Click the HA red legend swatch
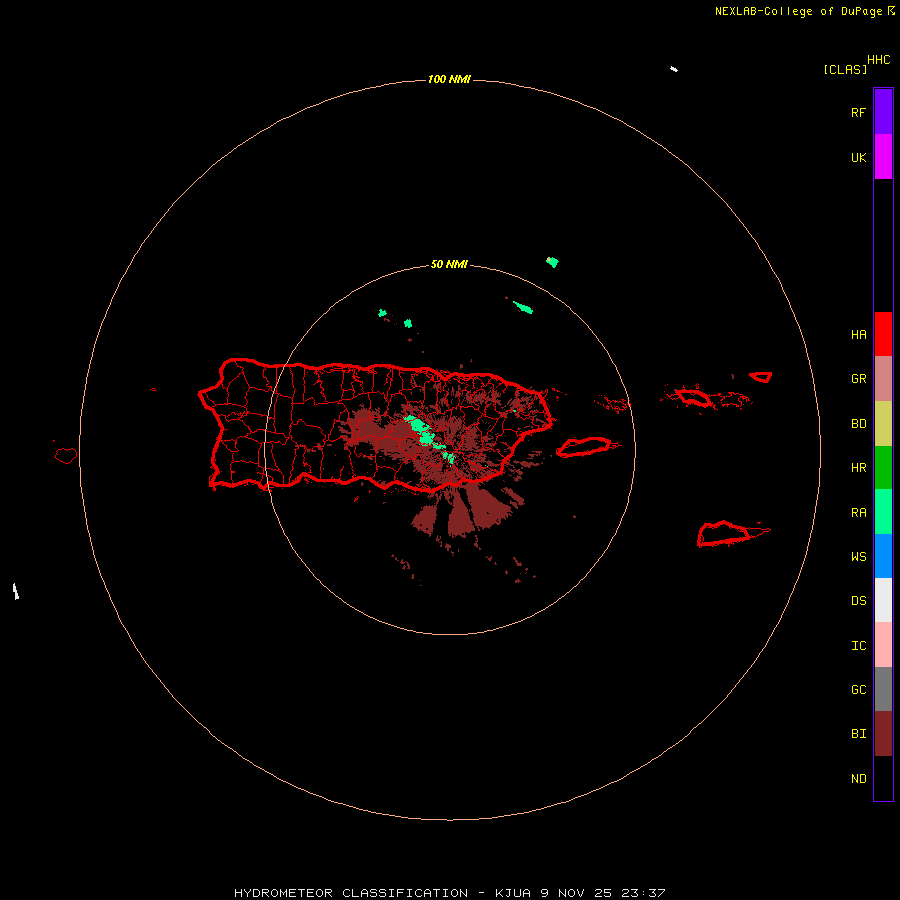 coord(883,334)
